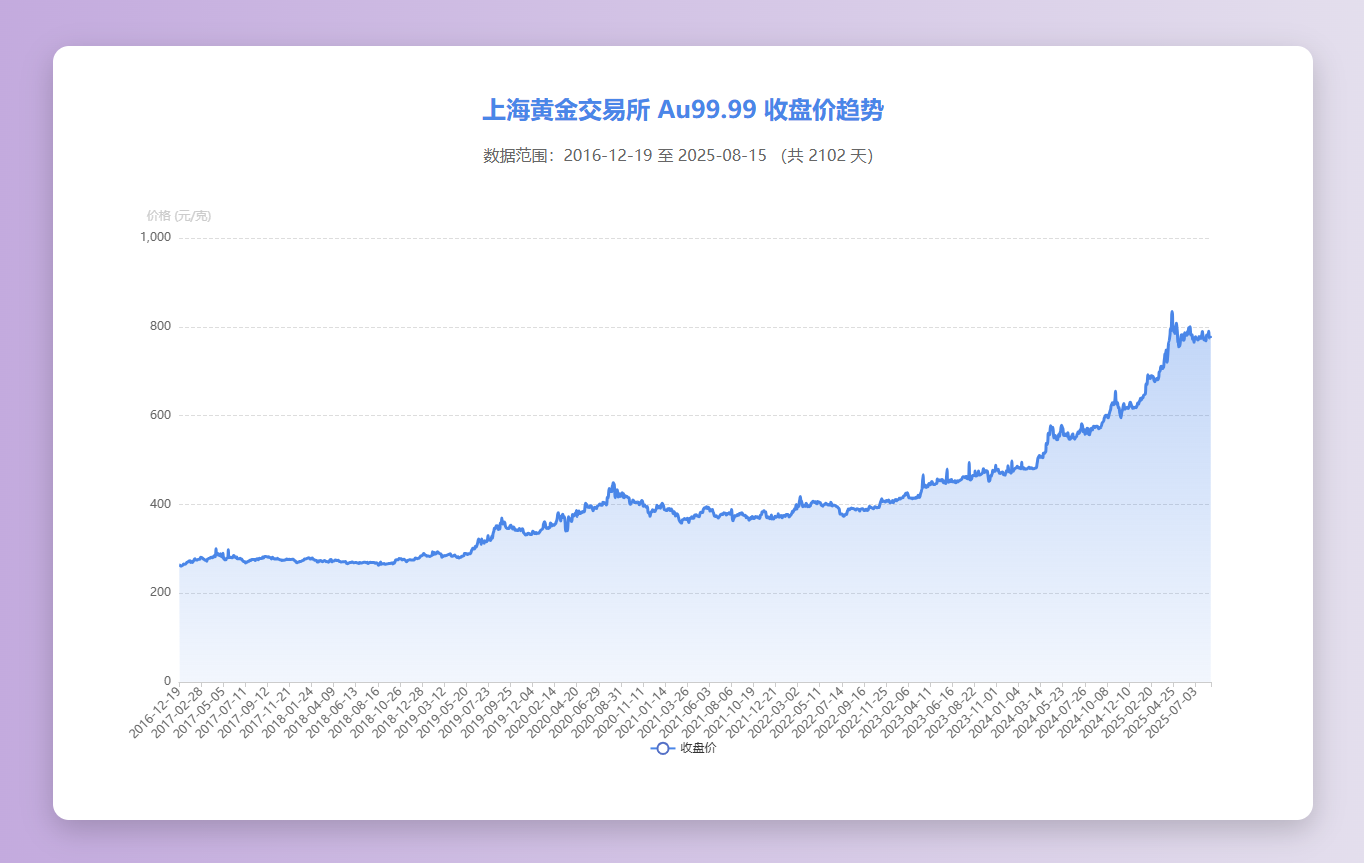Click the y-axis name 价格 (元/克)

[179, 216]
